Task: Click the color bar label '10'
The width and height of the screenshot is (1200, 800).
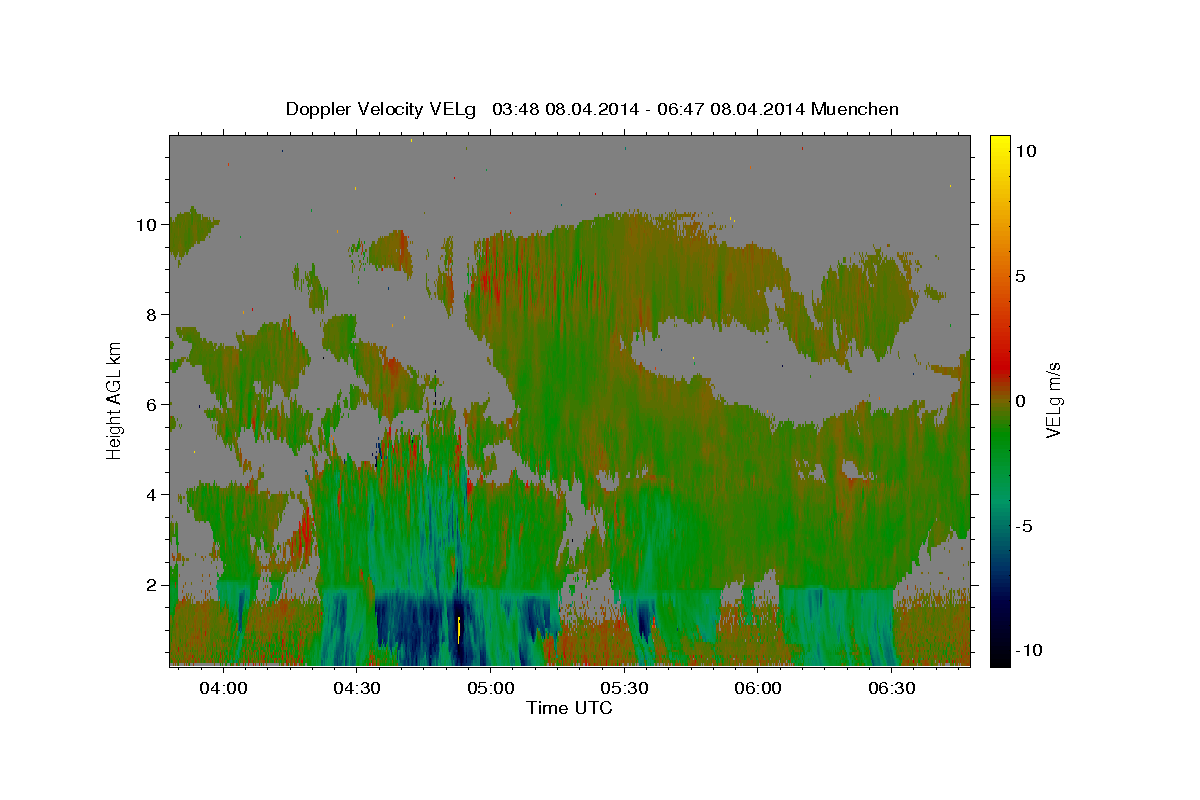Action: tap(1025, 151)
